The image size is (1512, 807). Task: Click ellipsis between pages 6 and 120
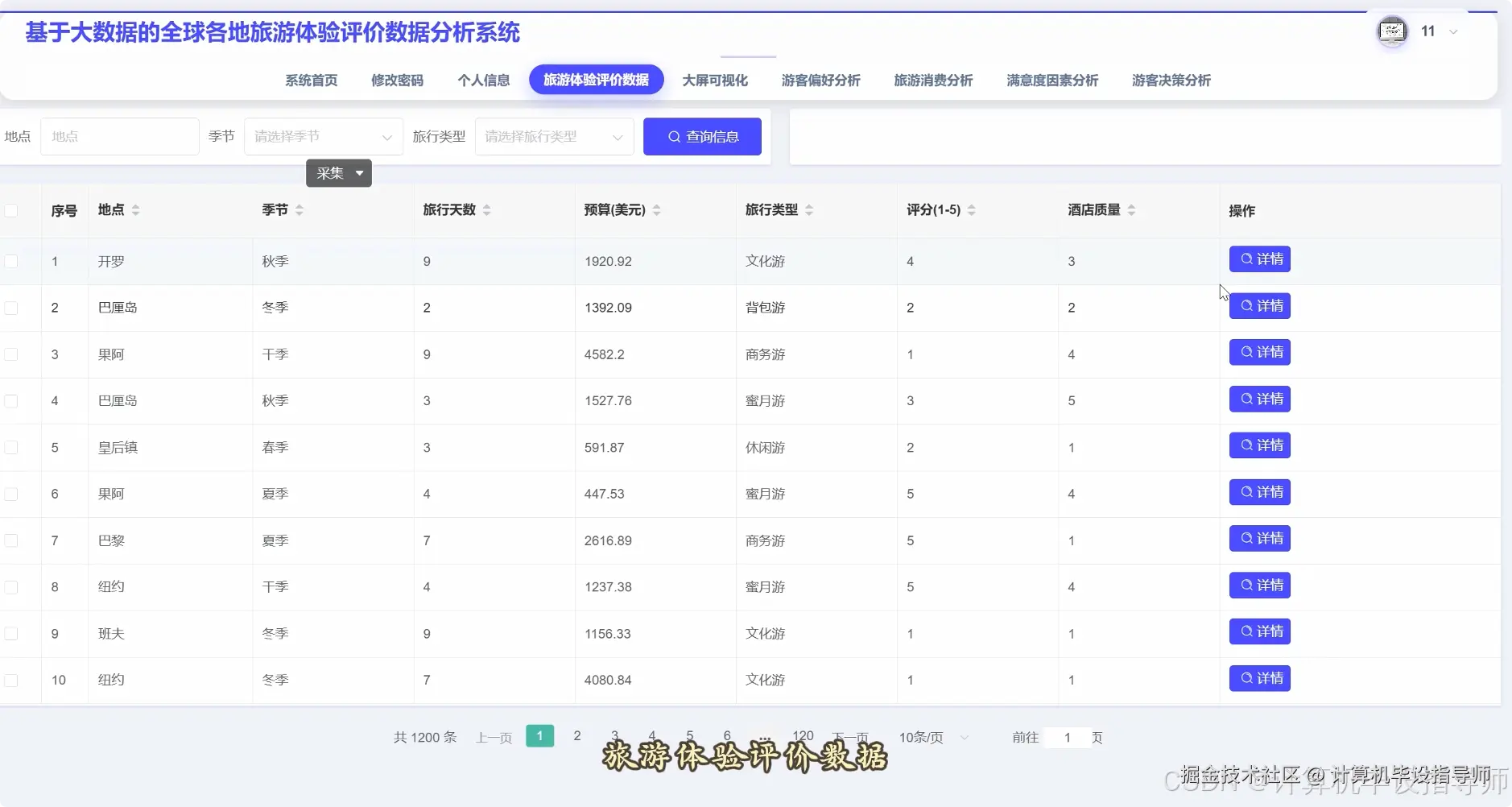pos(763,736)
